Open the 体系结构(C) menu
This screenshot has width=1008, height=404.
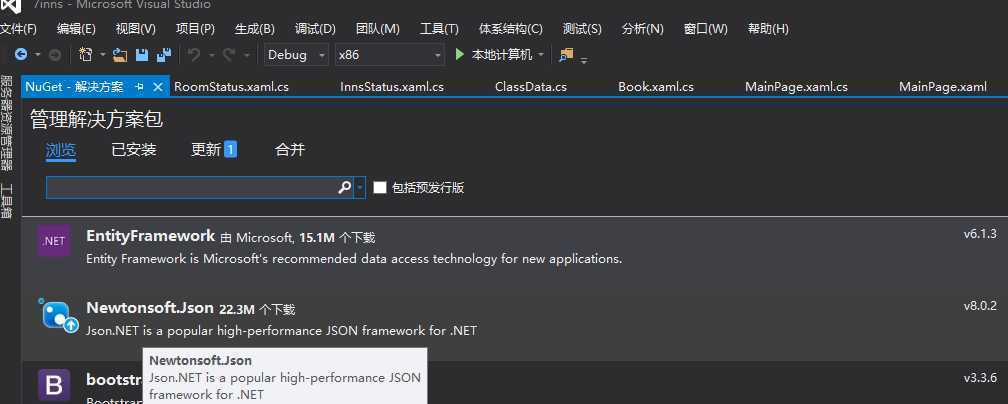pos(510,29)
